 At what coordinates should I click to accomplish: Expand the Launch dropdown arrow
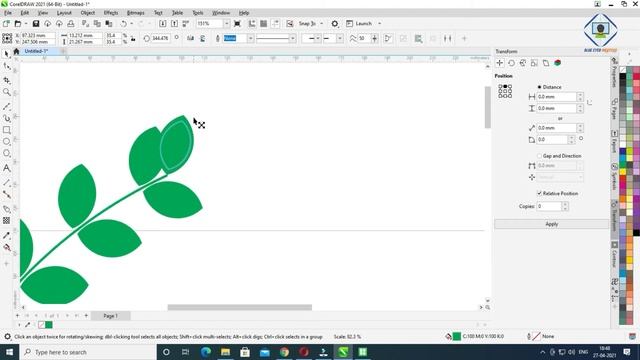click(x=380, y=24)
